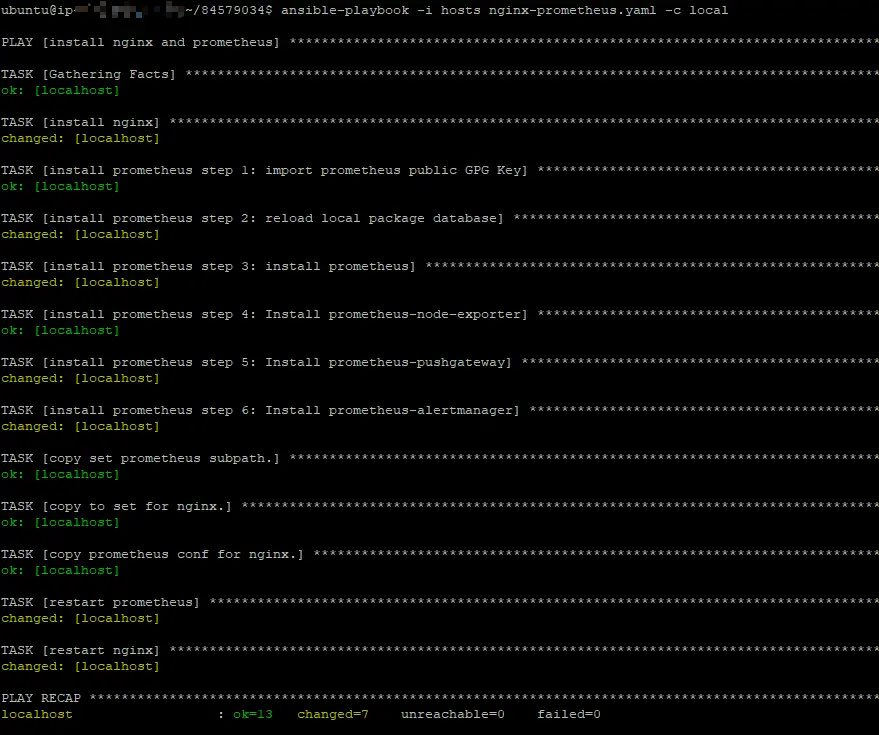The width and height of the screenshot is (879, 735).
Task: Click the ~/84579034$ prompt path
Action: (229, 10)
